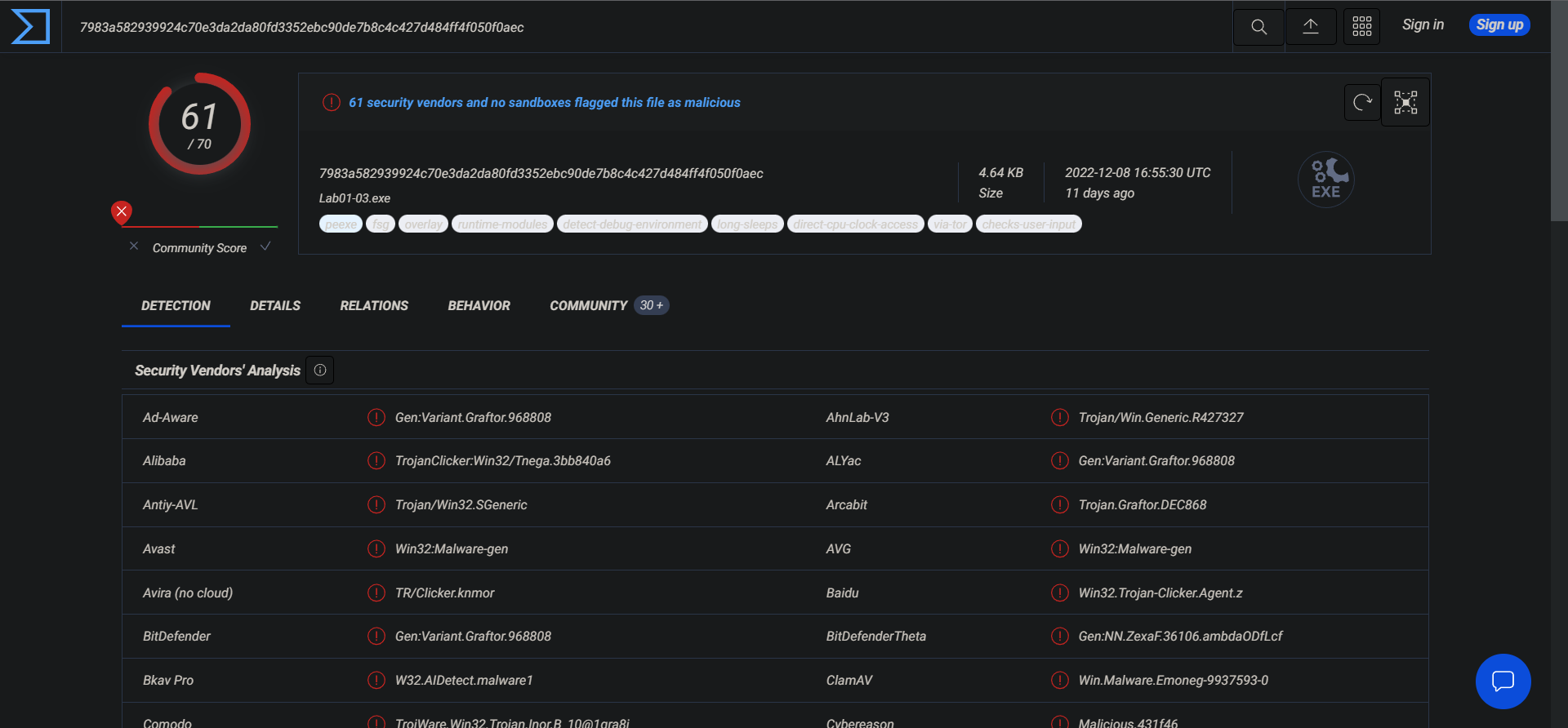Vote harmless with Community Score check icon
Image resolution: width=1568 pixels, height=728 pixels.
(x=265, y=246)
